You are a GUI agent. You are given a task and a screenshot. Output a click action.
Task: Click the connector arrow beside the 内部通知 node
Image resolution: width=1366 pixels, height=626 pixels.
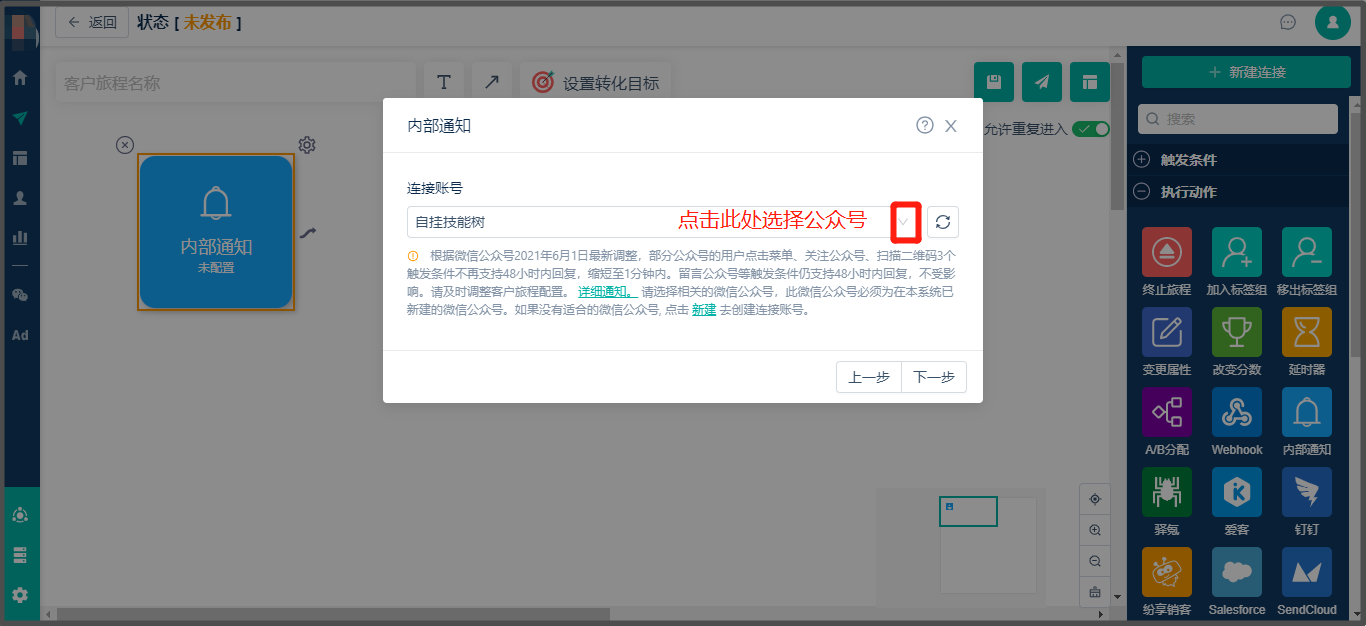[309, 233]
